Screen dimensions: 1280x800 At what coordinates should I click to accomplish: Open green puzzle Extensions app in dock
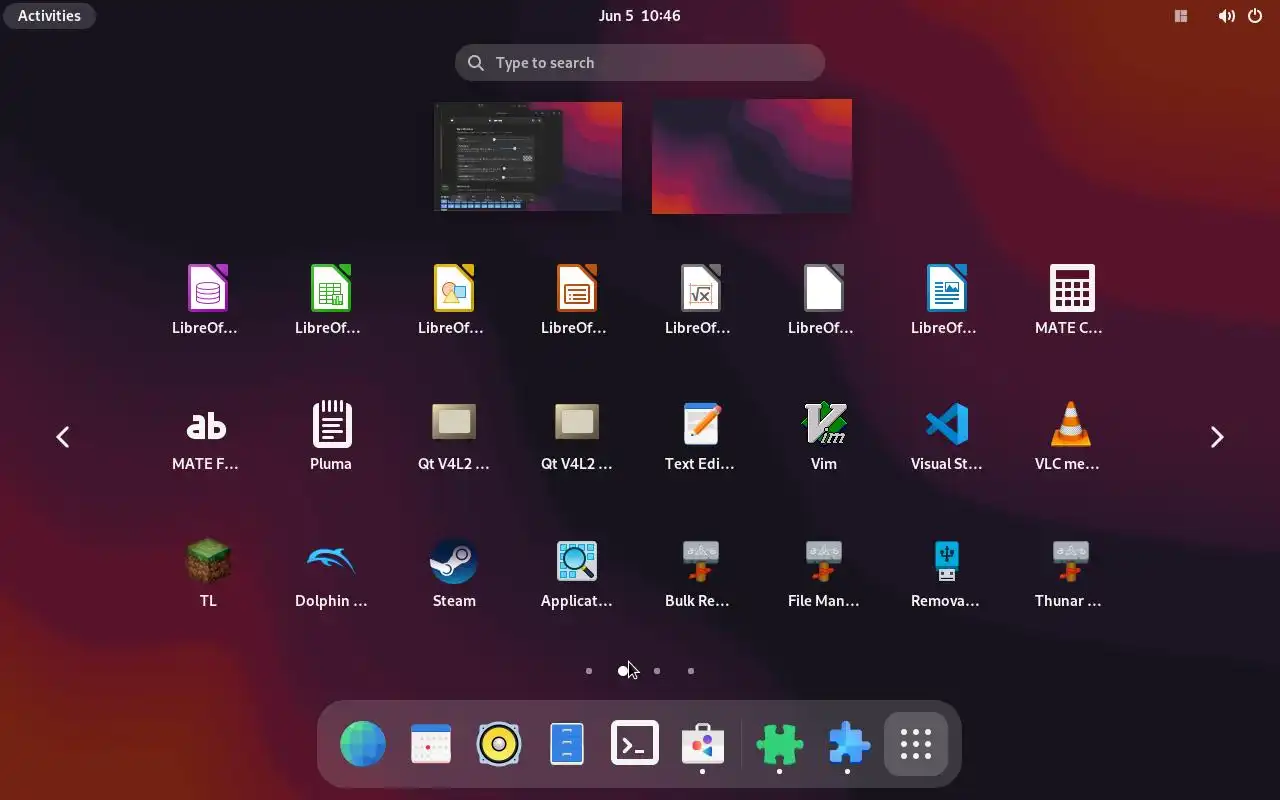779,744
